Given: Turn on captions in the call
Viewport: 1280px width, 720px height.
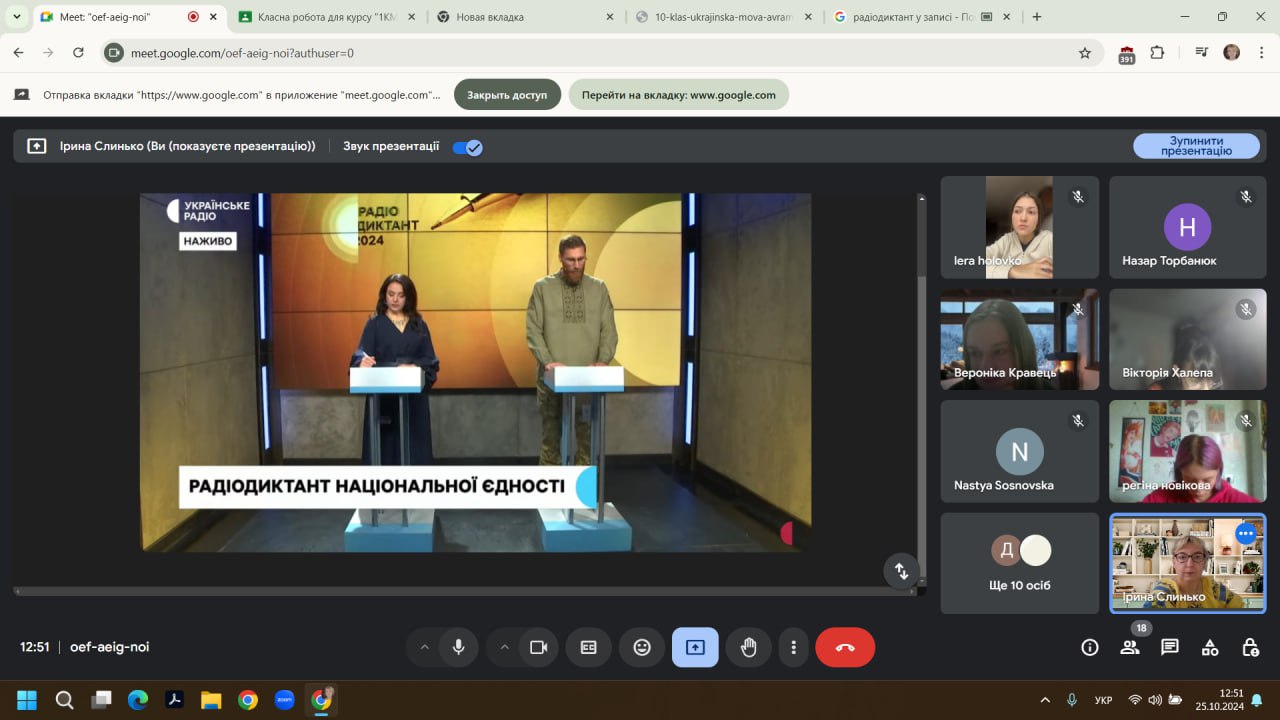Looking at the screenshot, I should [x=589, y=647].
